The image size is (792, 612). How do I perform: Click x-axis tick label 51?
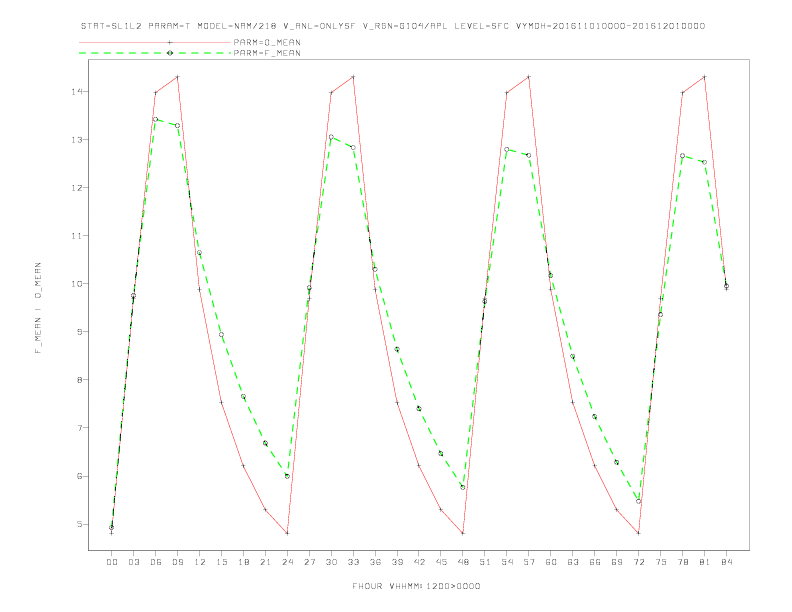[x=485, y=562]
